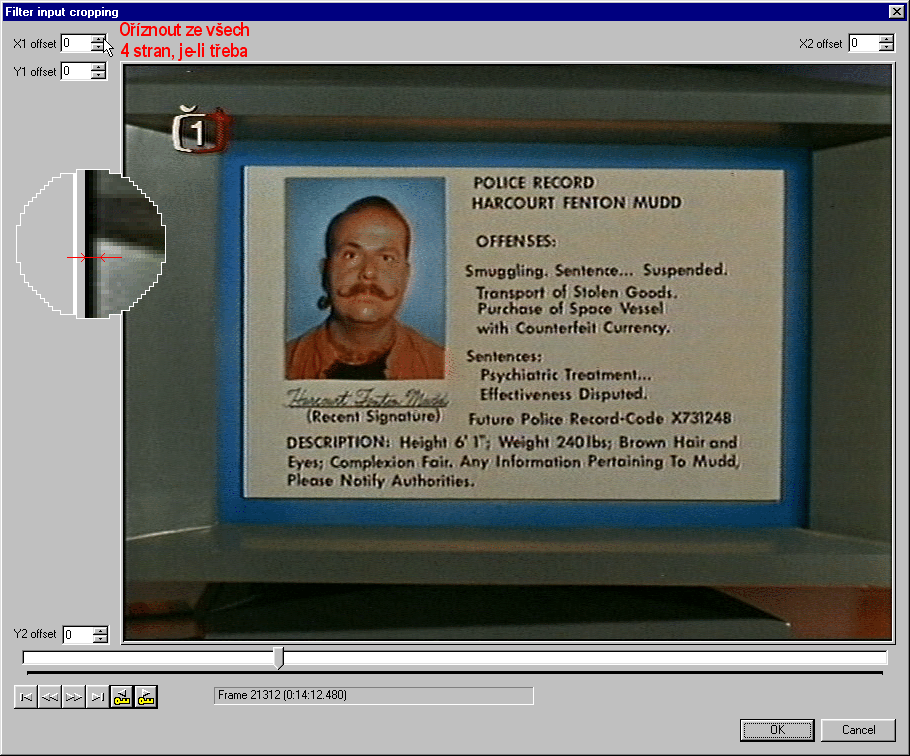This screenshot has width=910, height=756.
Task: Click the video preview frame
Action: click(x=508, y=353)
